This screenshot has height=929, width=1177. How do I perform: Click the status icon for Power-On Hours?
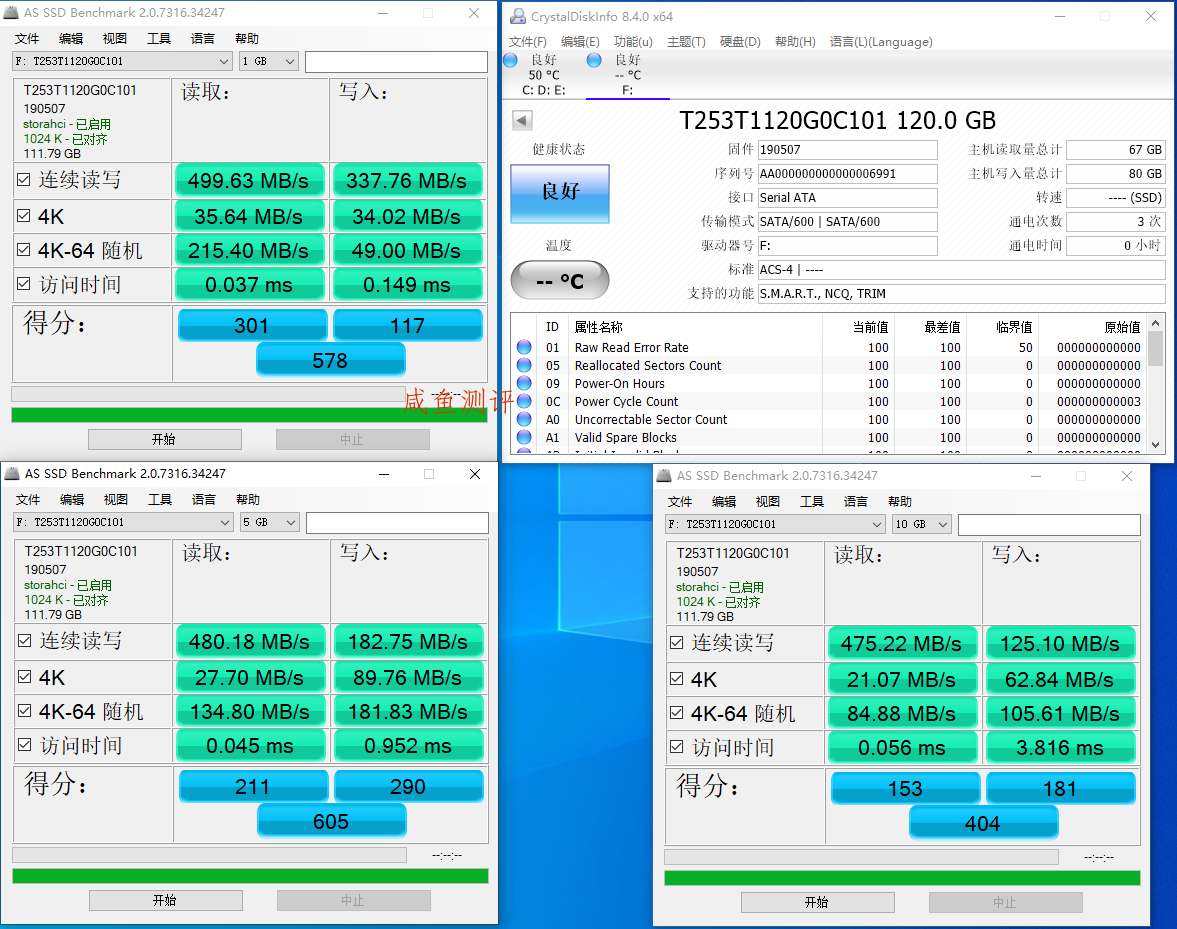point(524,383)
